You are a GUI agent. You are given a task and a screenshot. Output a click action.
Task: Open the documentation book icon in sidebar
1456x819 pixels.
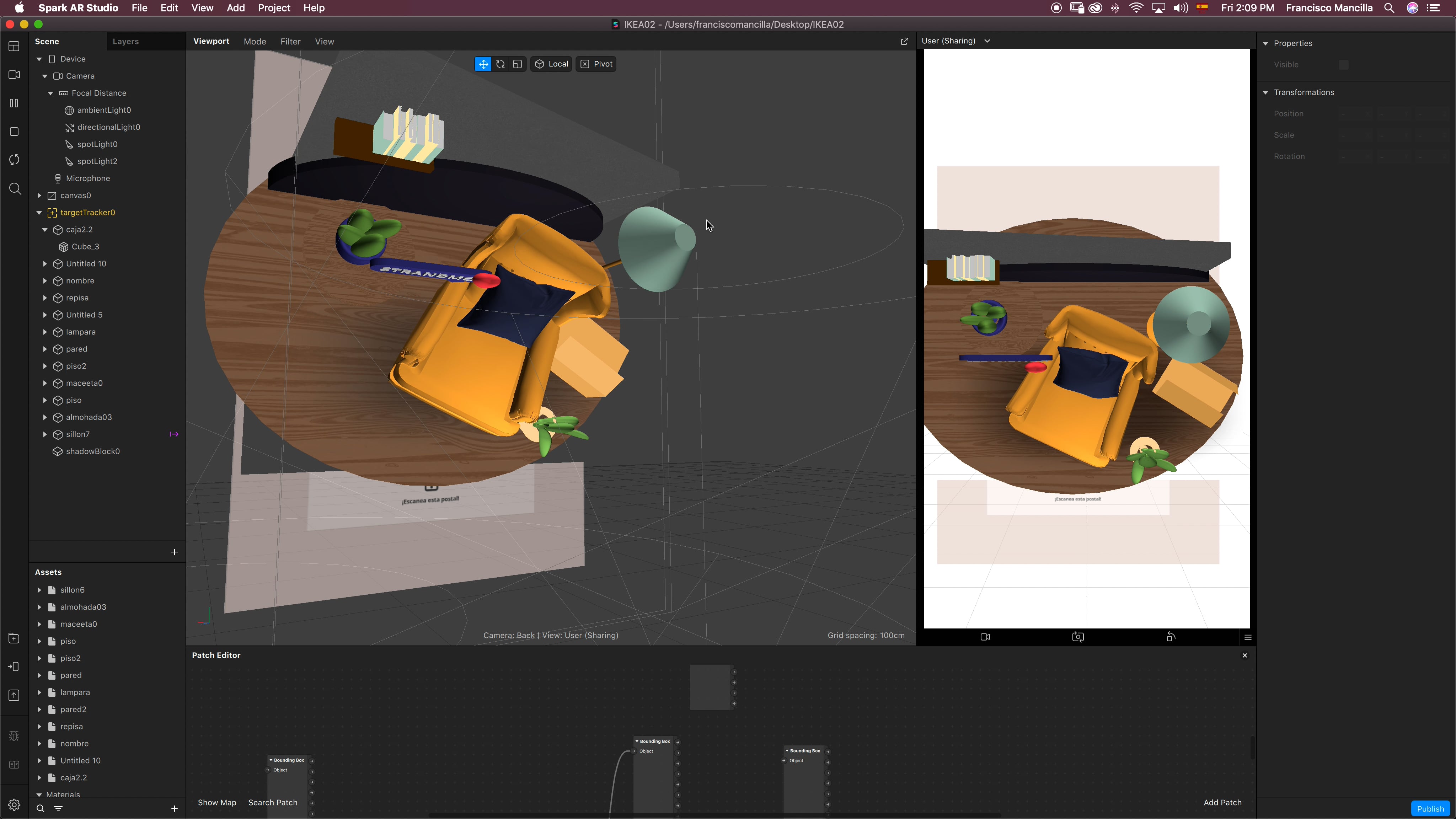pos(14,765)
